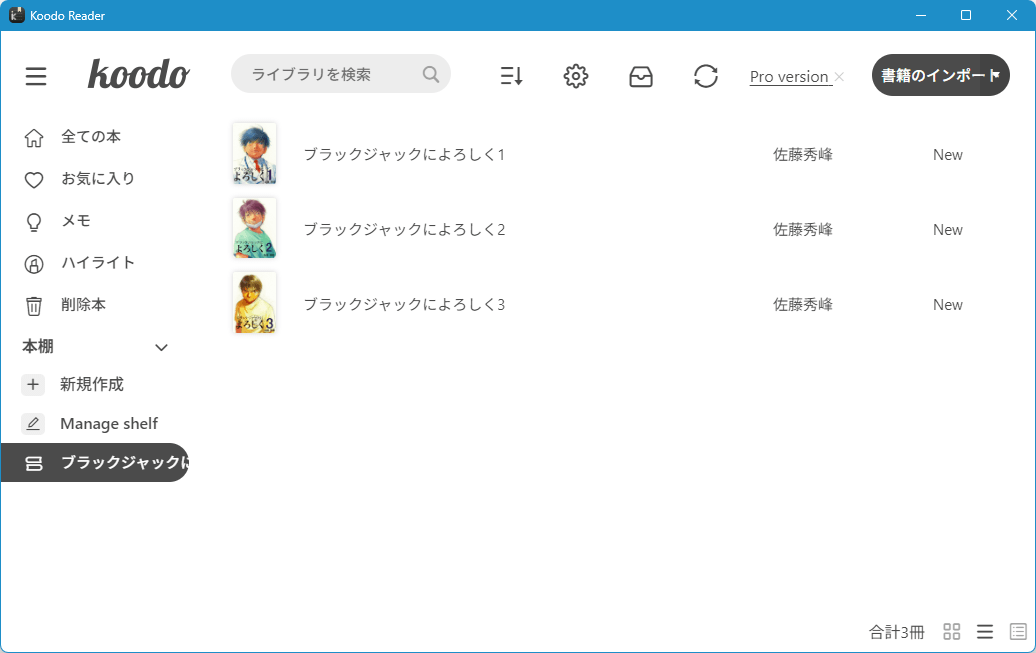This screenshot has height=653, width=1036.
Task: Select the ブラックジャック shelf item
Action: point(94,463)
